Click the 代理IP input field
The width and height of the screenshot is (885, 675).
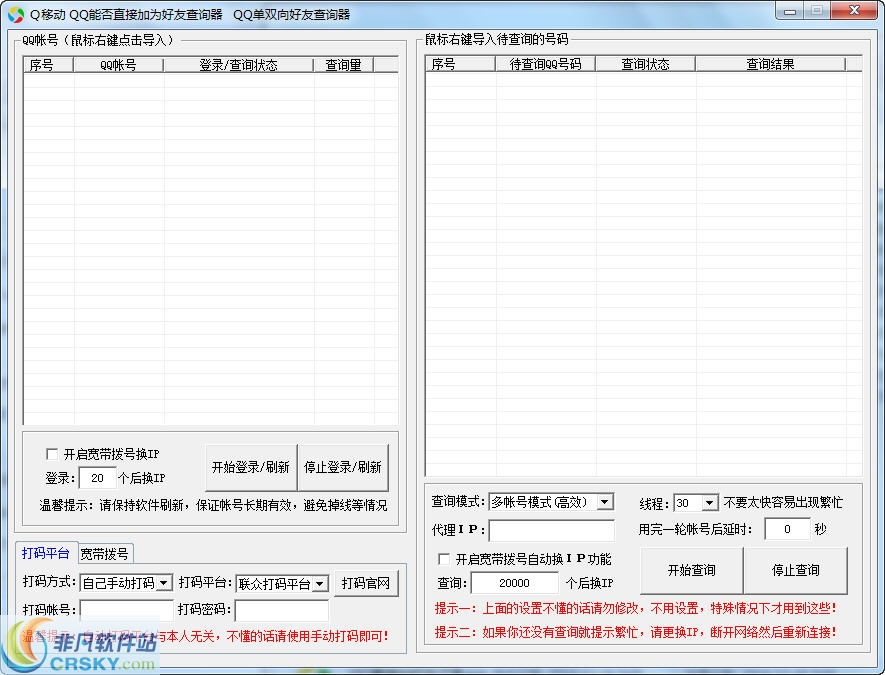click(551, 531)
